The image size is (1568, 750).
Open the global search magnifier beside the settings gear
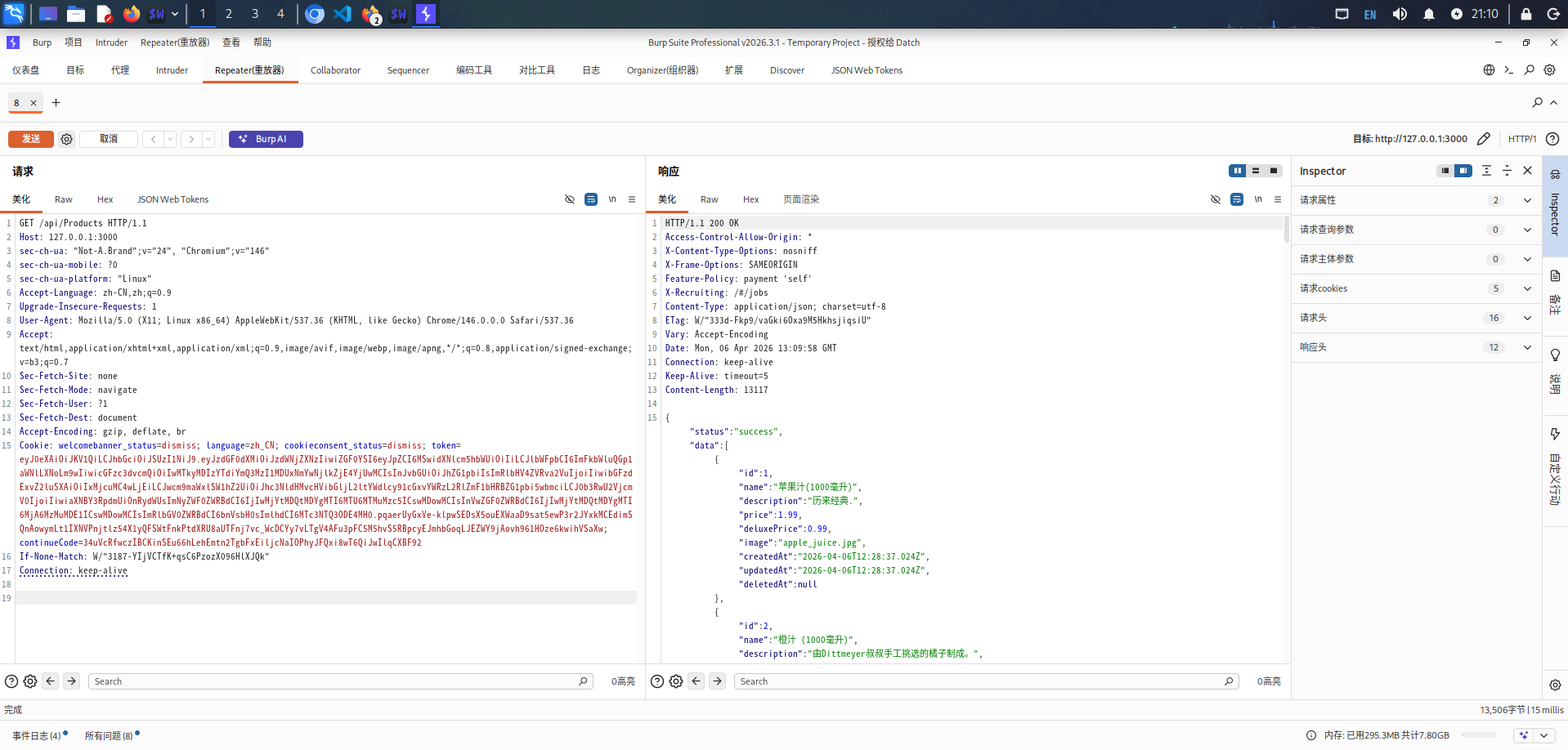(x=1529, y=70)
